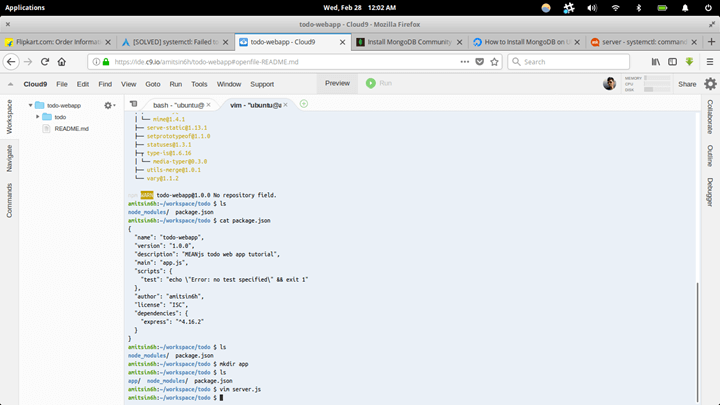The image size is (720, 405).
Task: Add new terminal tab with plus icon
Action: click(x=304, y=104)
